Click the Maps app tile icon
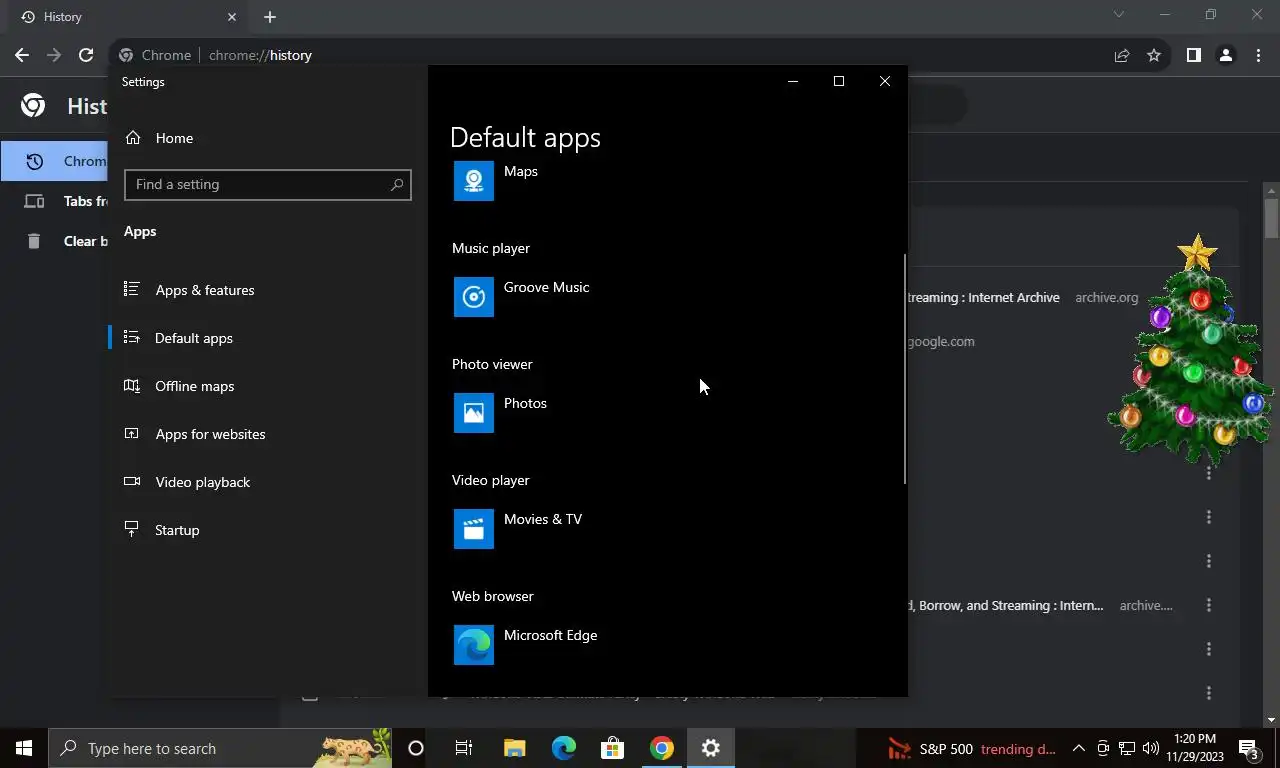 474,181
